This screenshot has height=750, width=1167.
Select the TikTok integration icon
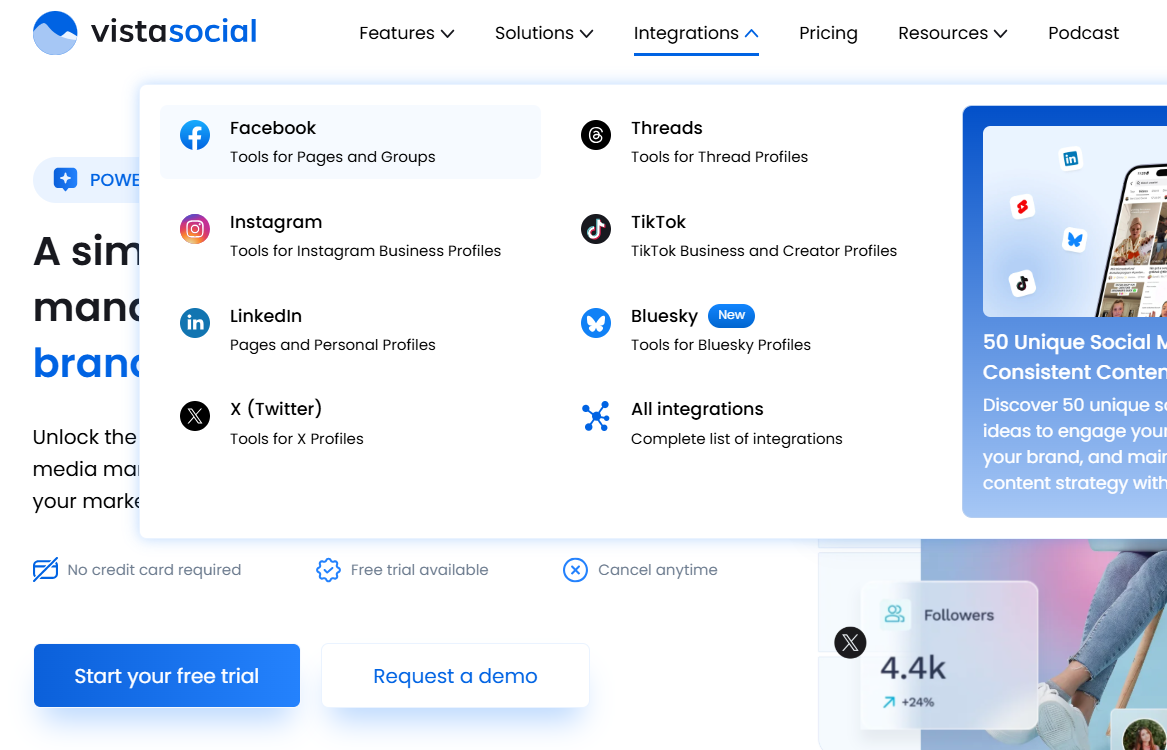pos(596,229)
